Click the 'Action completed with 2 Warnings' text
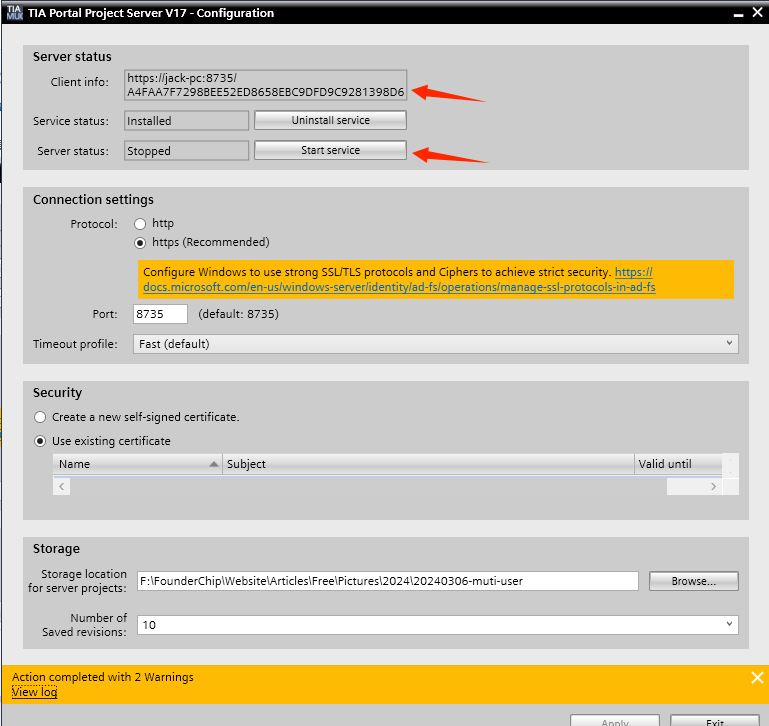This screenshot has width=769, height=726. tap(103, 677)
